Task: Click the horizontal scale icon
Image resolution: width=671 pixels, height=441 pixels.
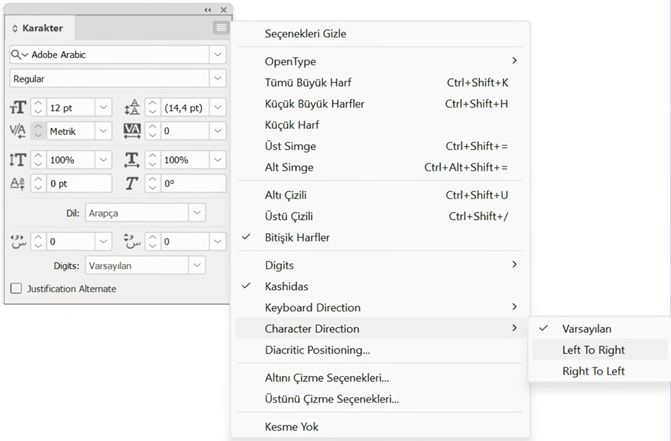Action: point(132,160)
